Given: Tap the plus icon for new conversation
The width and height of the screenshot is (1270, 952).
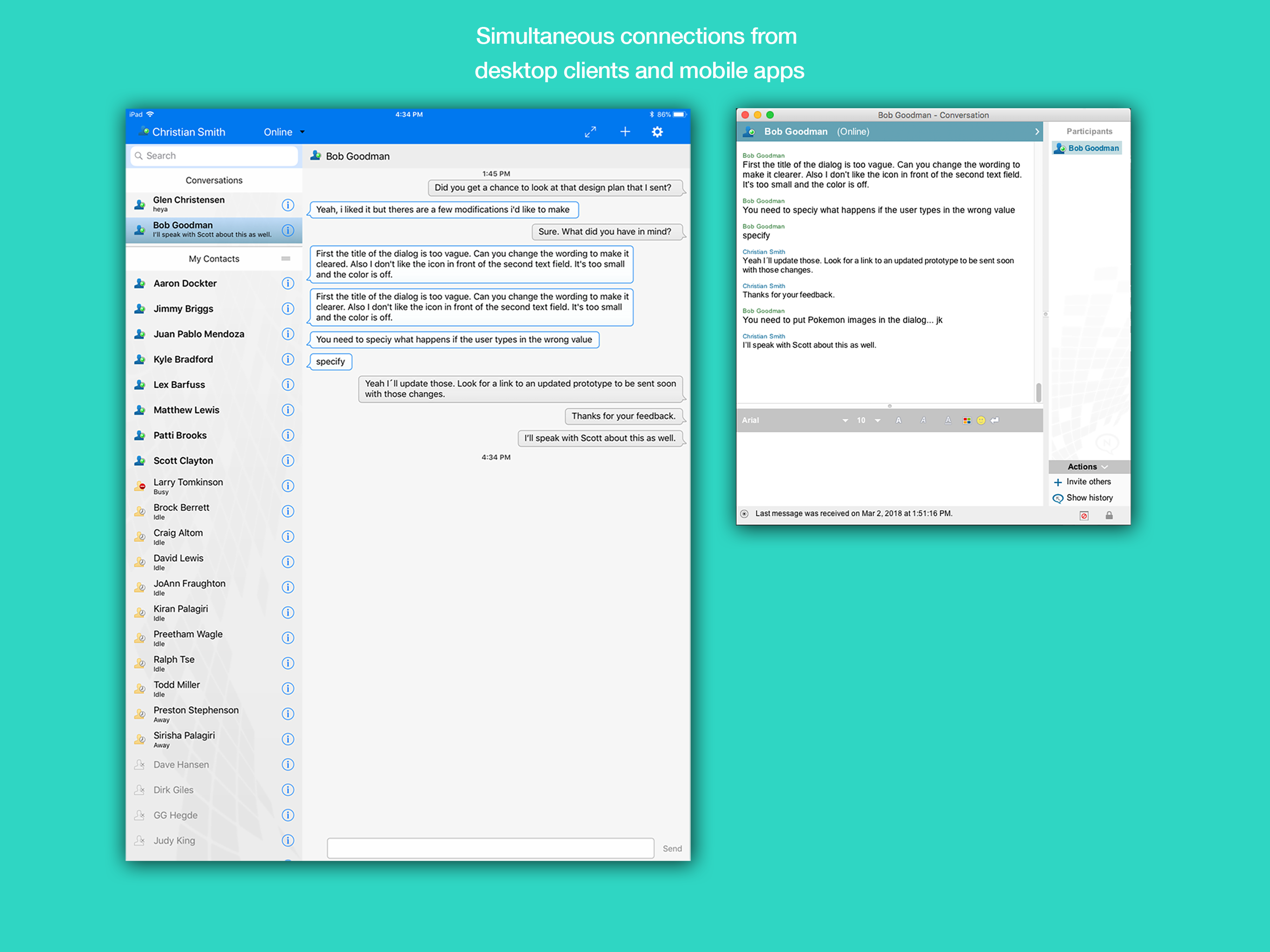Looking at the screenshot, I should tap(625, 132).
